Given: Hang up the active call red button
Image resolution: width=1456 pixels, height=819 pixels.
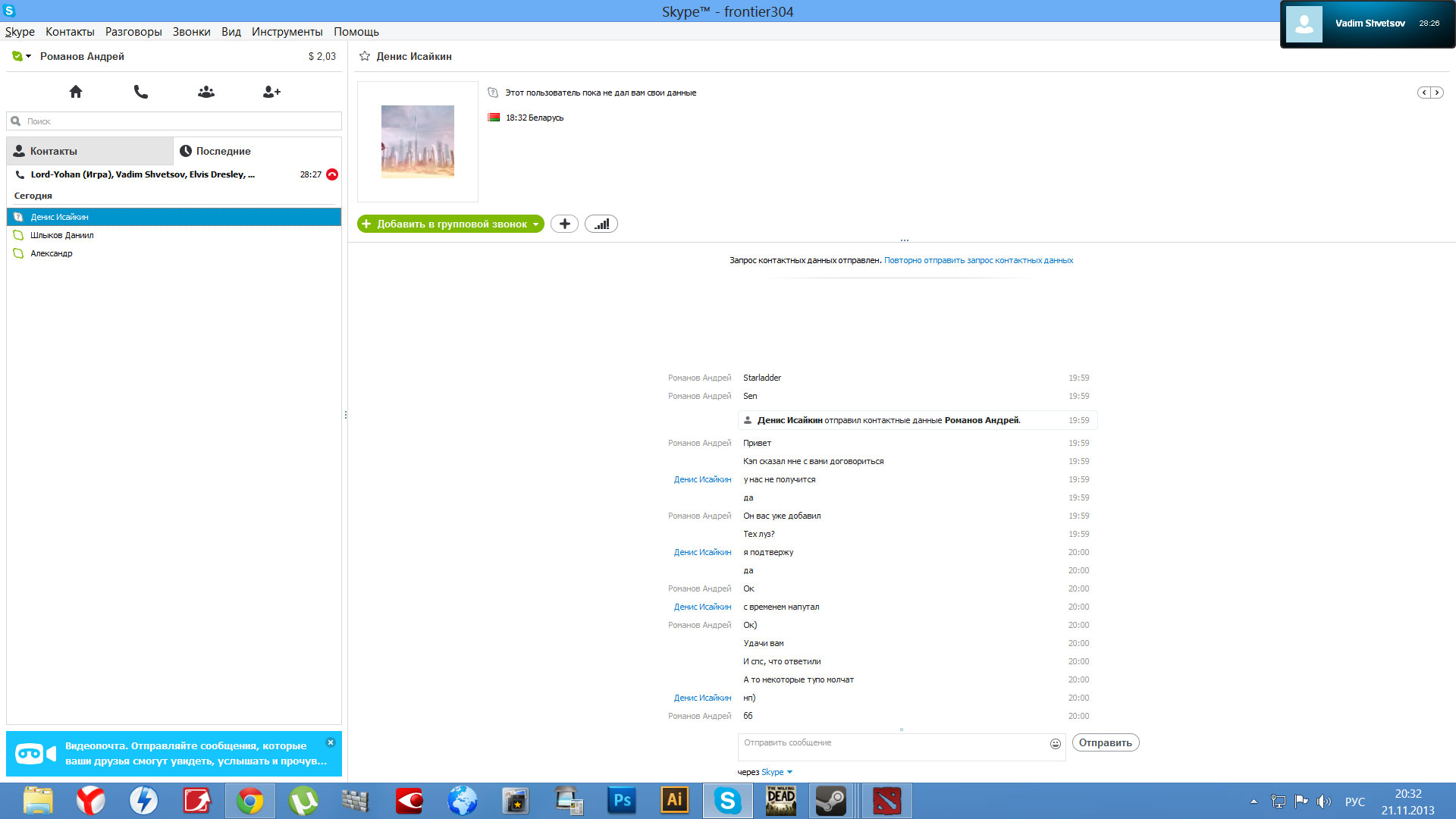Looking at the screenshot, I should [332, 174].
